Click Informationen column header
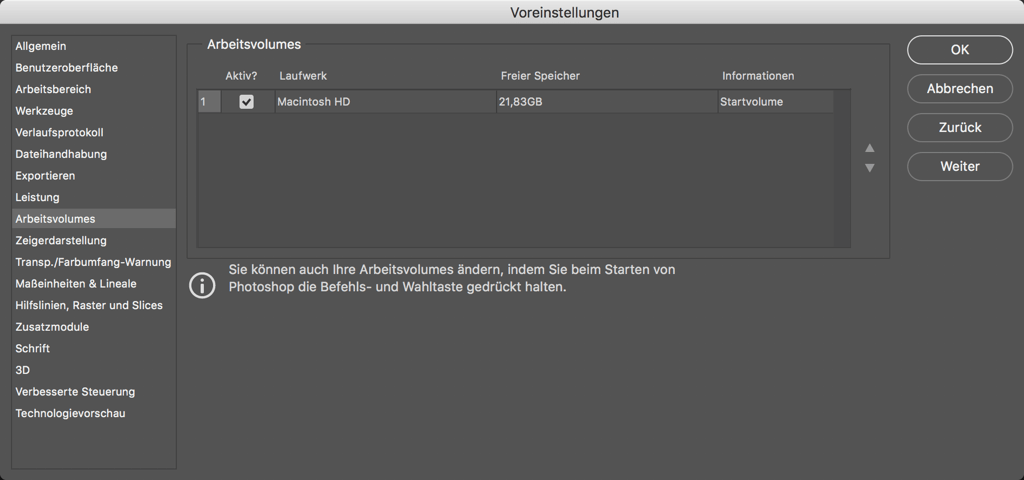This screenshot has width=1024, height=480. click(758, 76)
